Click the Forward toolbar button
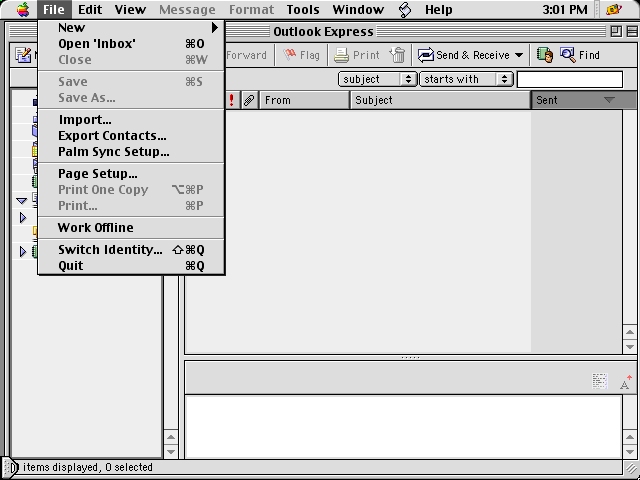 click(x=246, y=55)
